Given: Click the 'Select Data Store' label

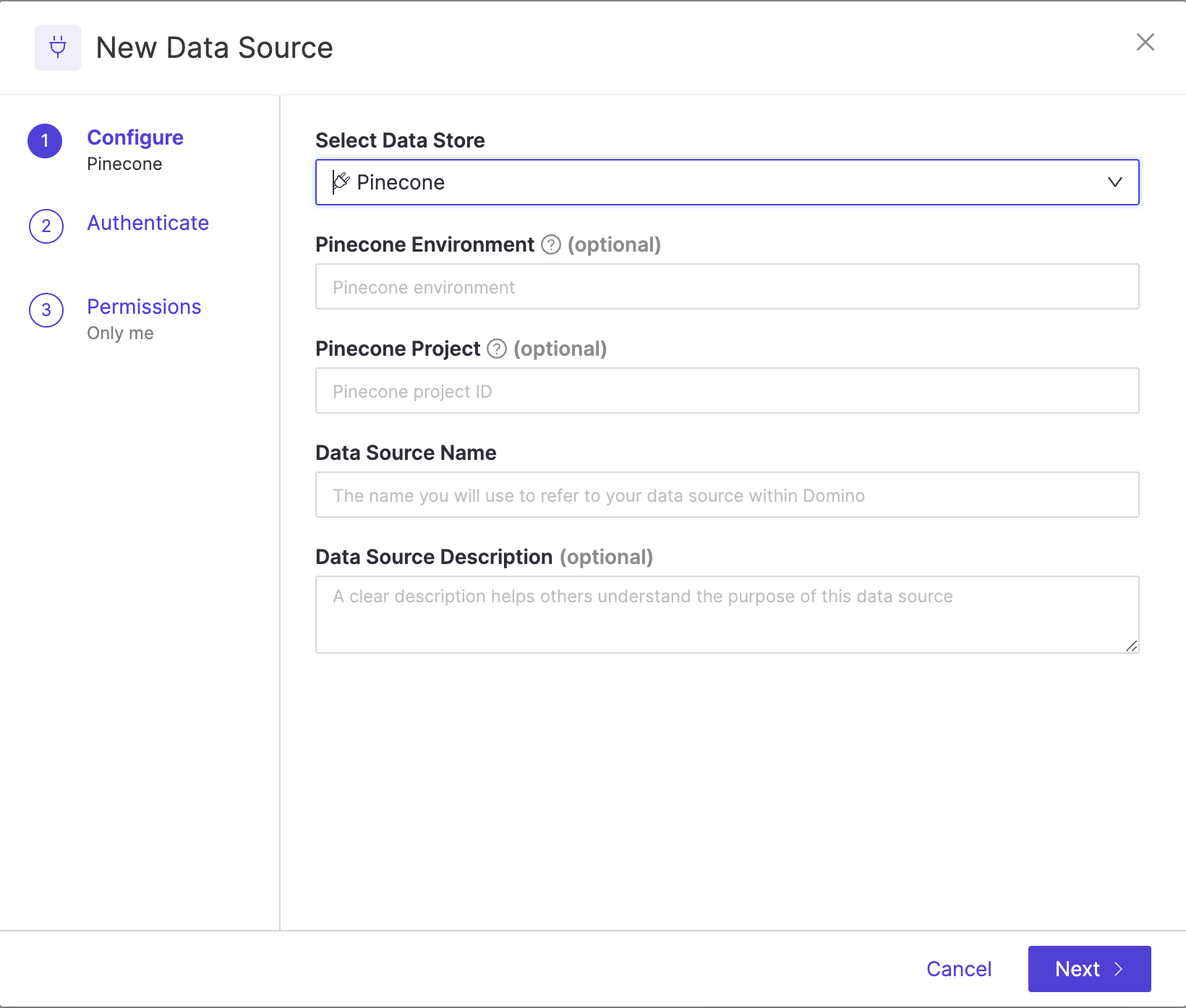Looking at the screenshot, I should coord(400,140).
